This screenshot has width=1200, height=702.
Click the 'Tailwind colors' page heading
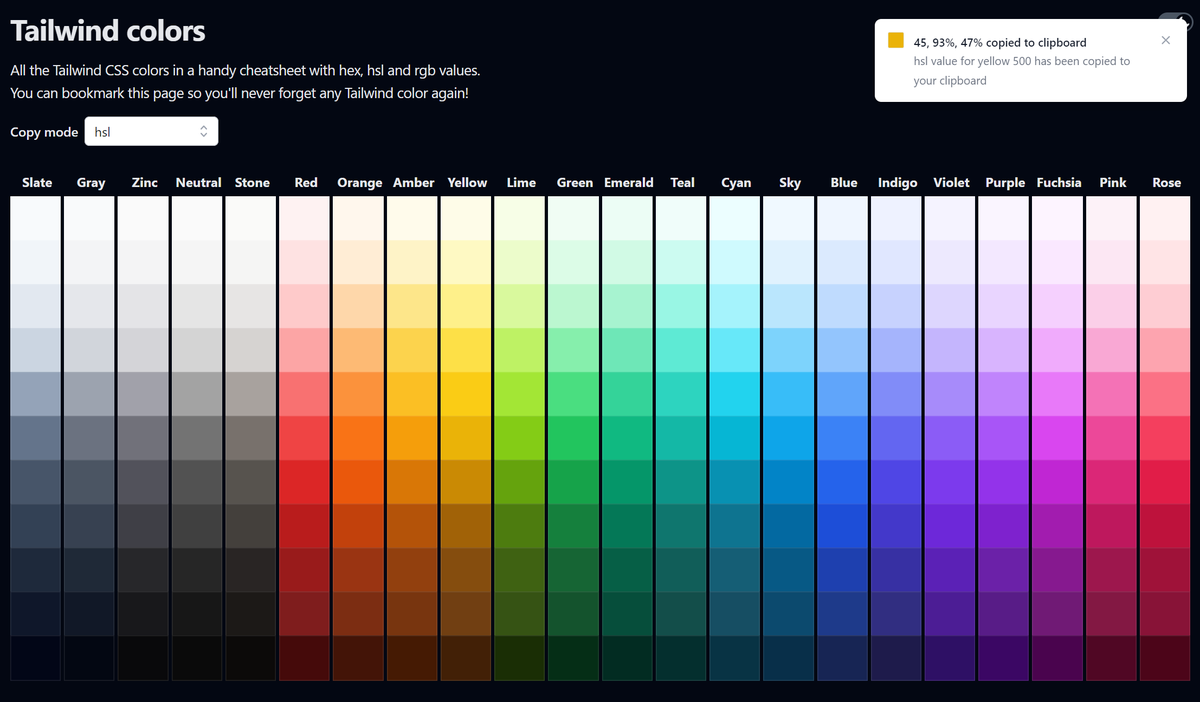[x=108, y=31]
